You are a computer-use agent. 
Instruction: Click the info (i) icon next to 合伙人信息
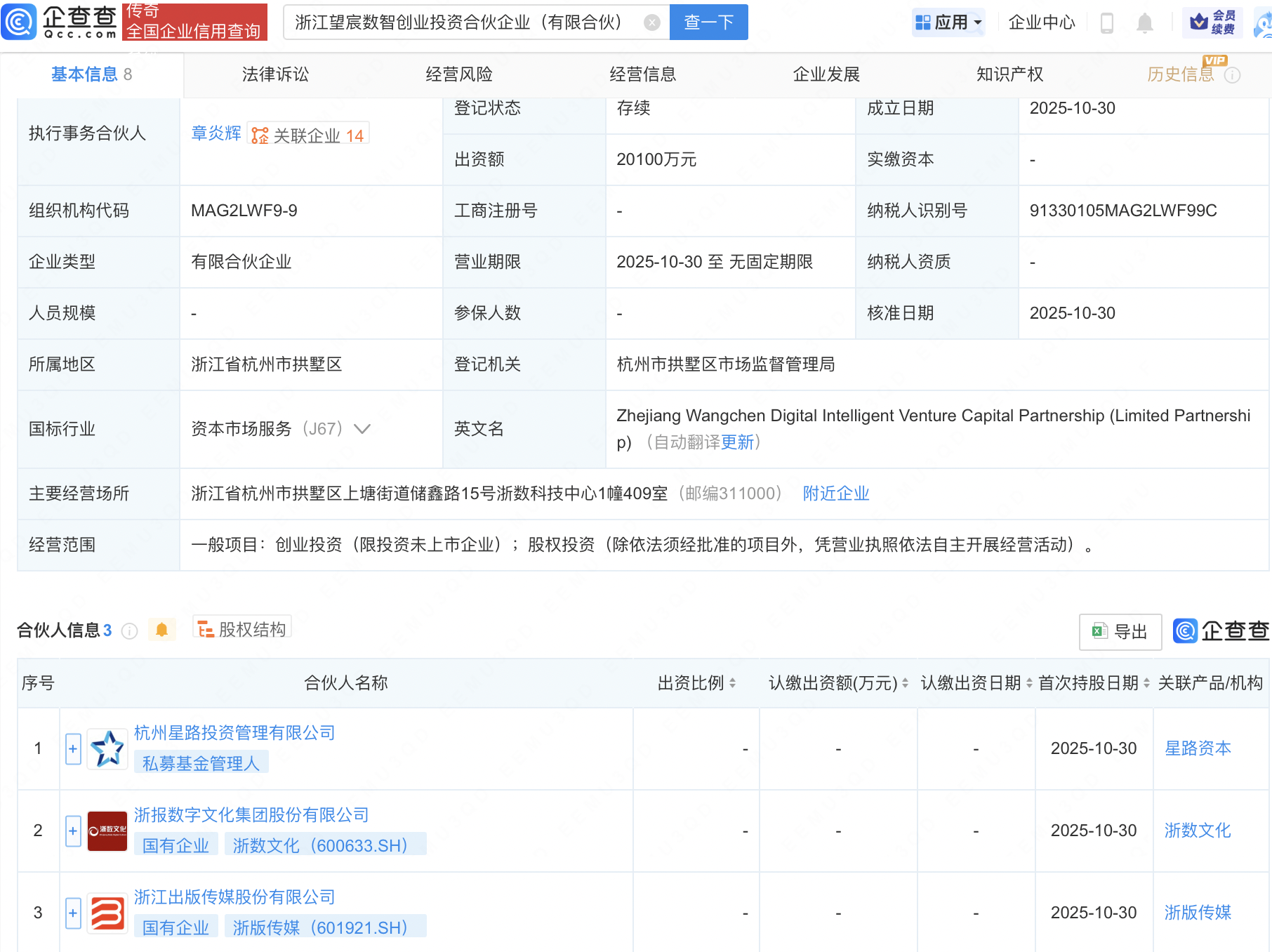coord(129,630)
